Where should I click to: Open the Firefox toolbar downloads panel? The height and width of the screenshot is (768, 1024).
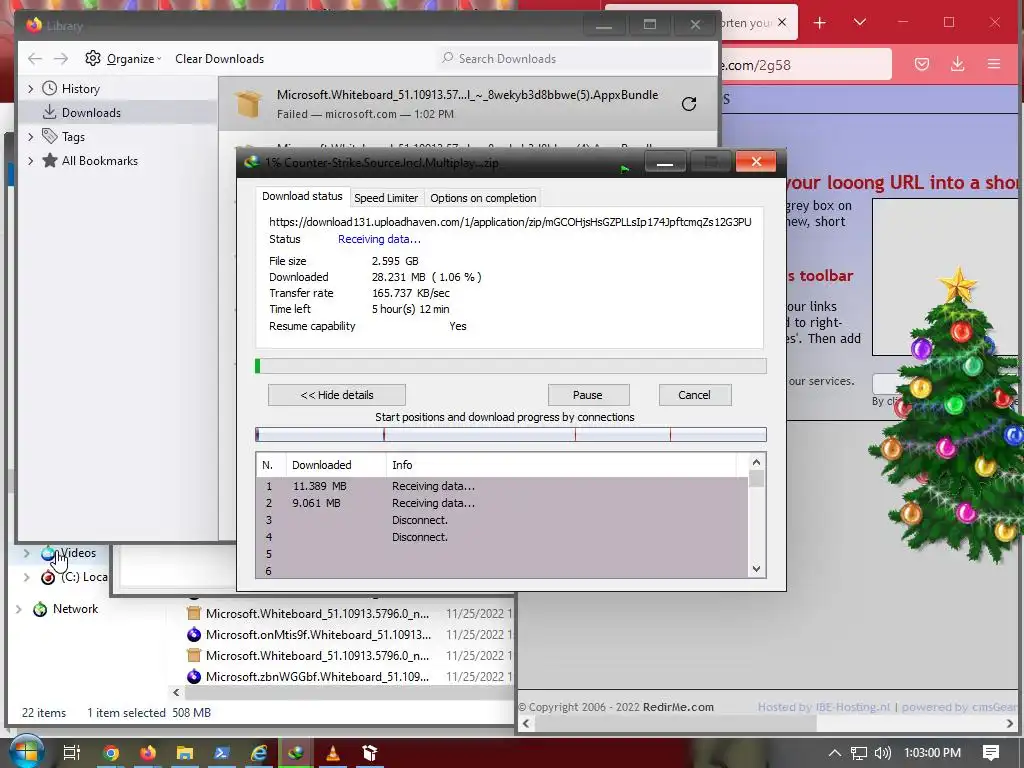click(957, 64)
